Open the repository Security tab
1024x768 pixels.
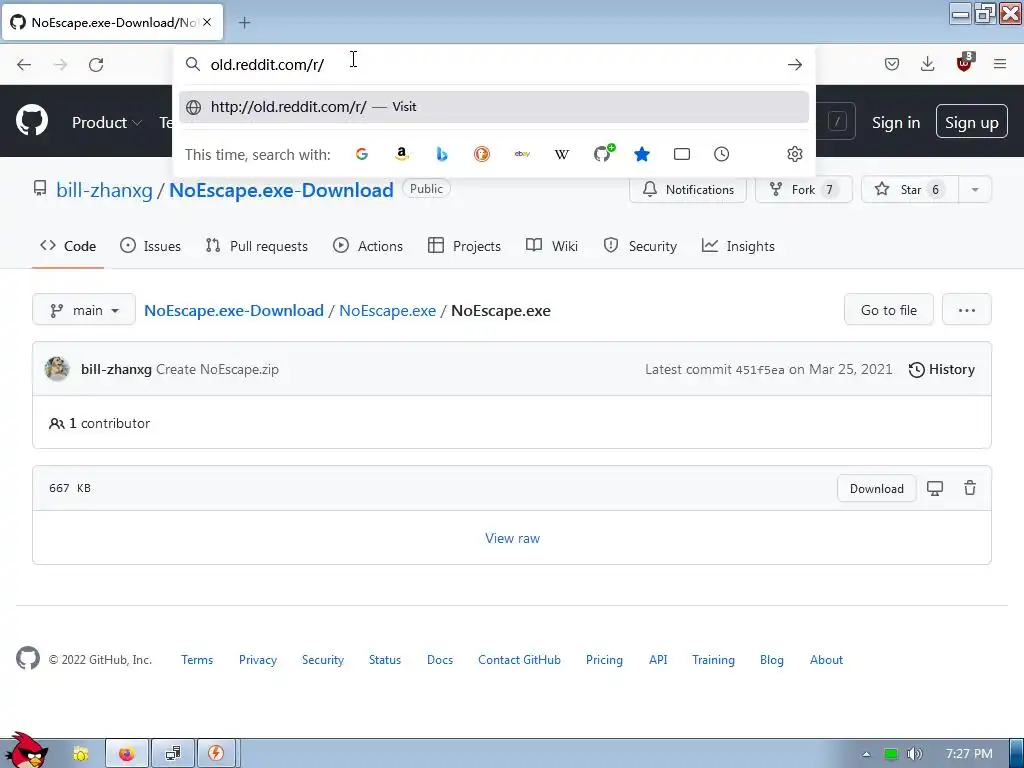pyautogui.click(x=640, y=246)
